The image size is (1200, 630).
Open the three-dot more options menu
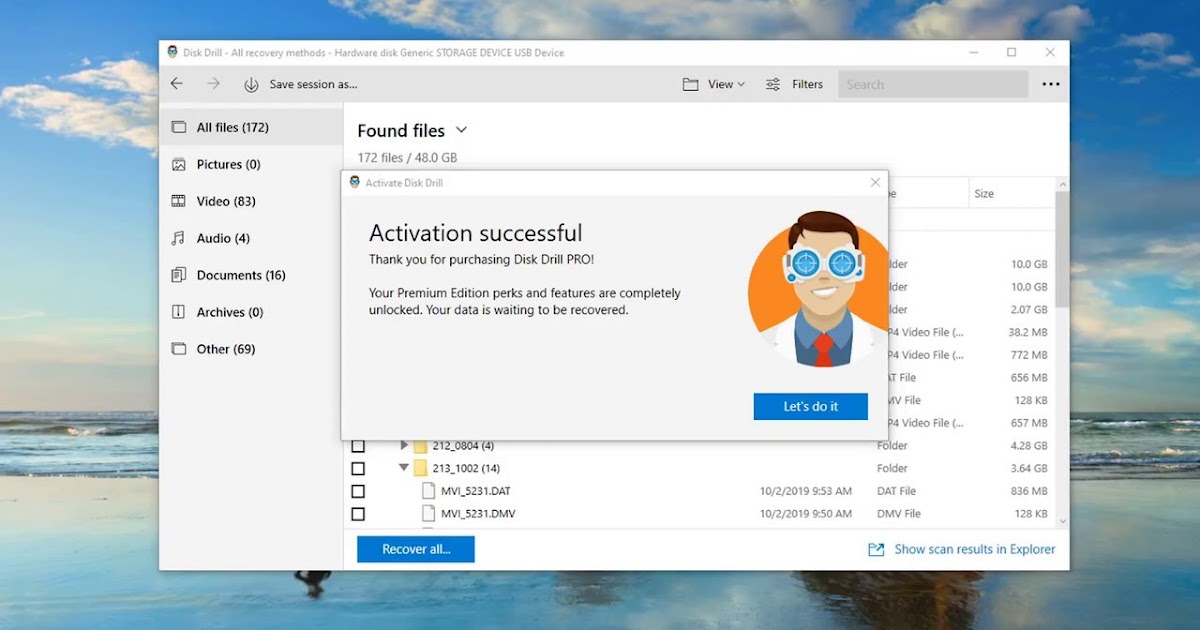pyautogui.click(x=1051, y=85)
